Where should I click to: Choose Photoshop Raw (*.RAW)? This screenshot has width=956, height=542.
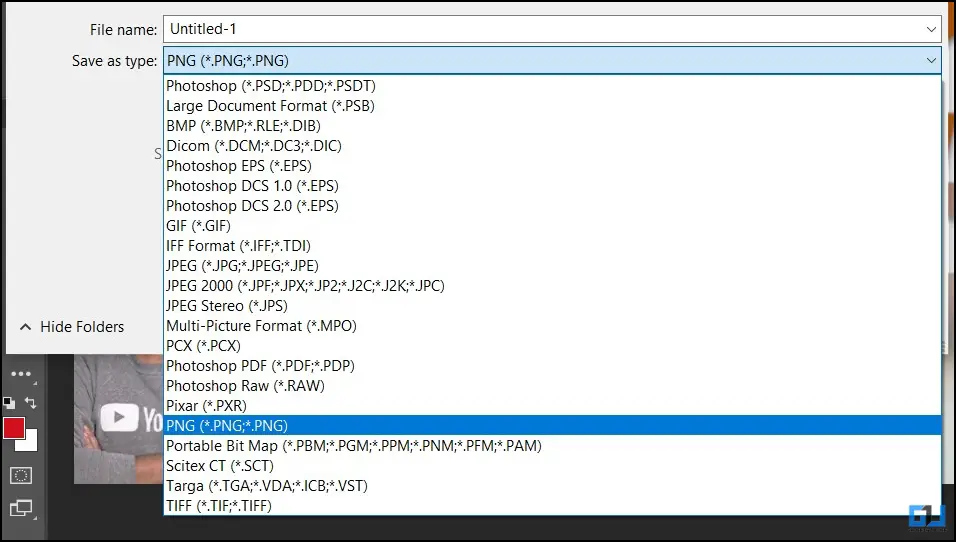pos(552,386)
